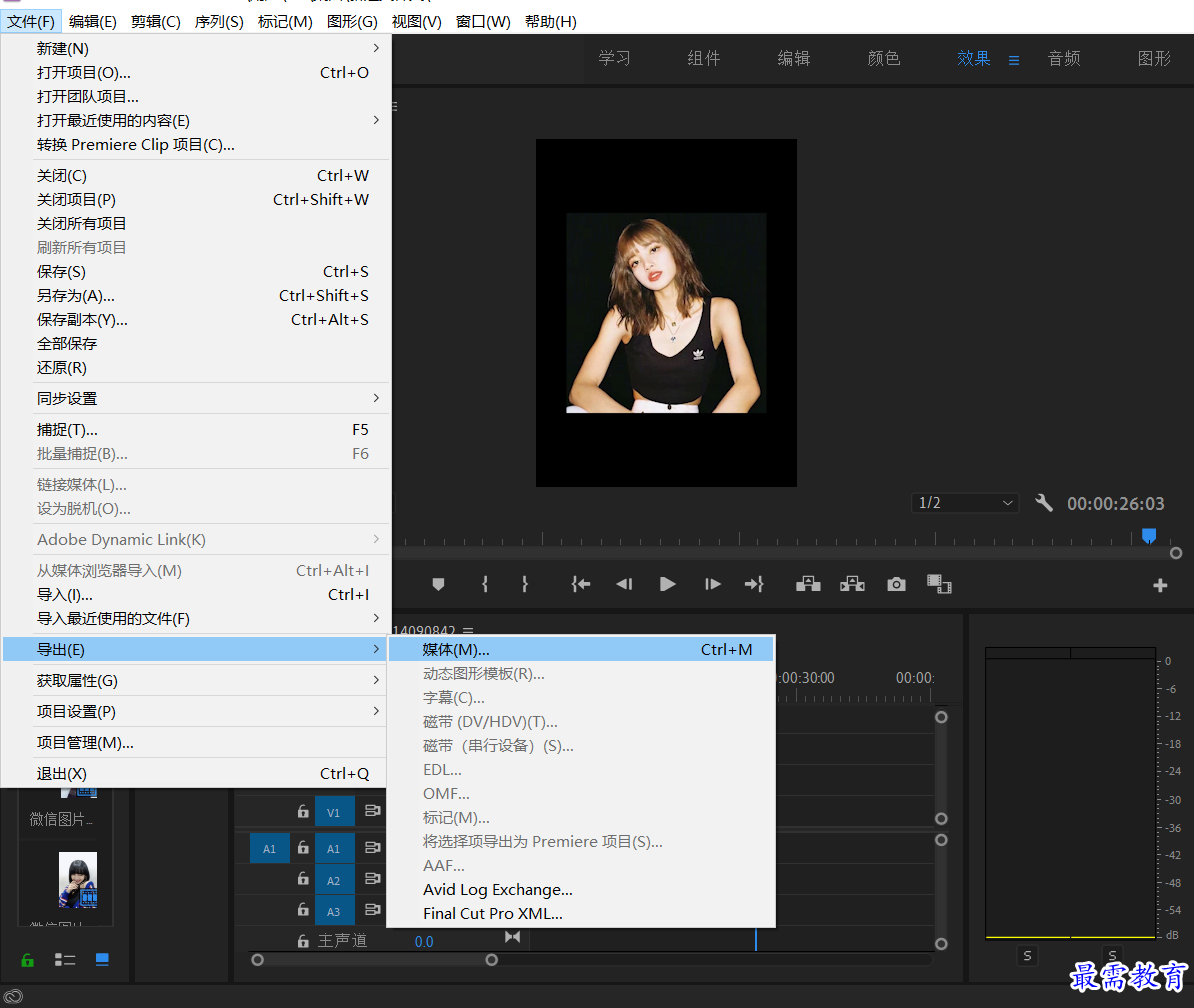Image resolution: width=1194 pixels, height=1008 pixels.
Task: Click 保存(S) menu item
Action: point(197,272)
